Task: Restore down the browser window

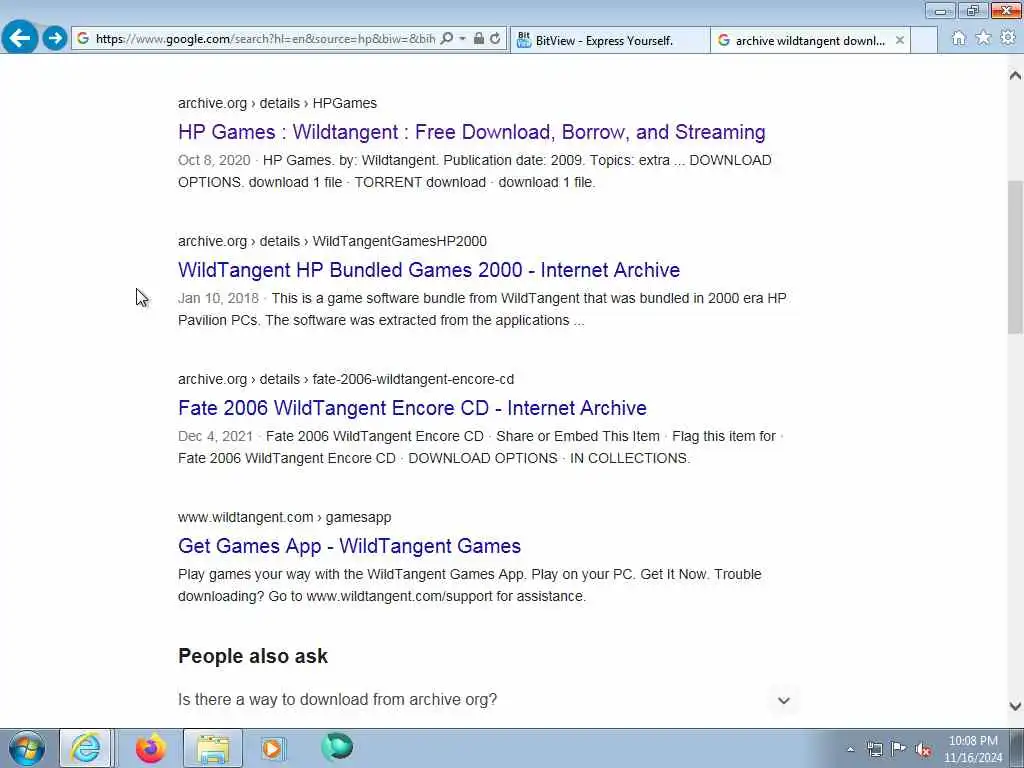Action: click(x=973, y=10)
